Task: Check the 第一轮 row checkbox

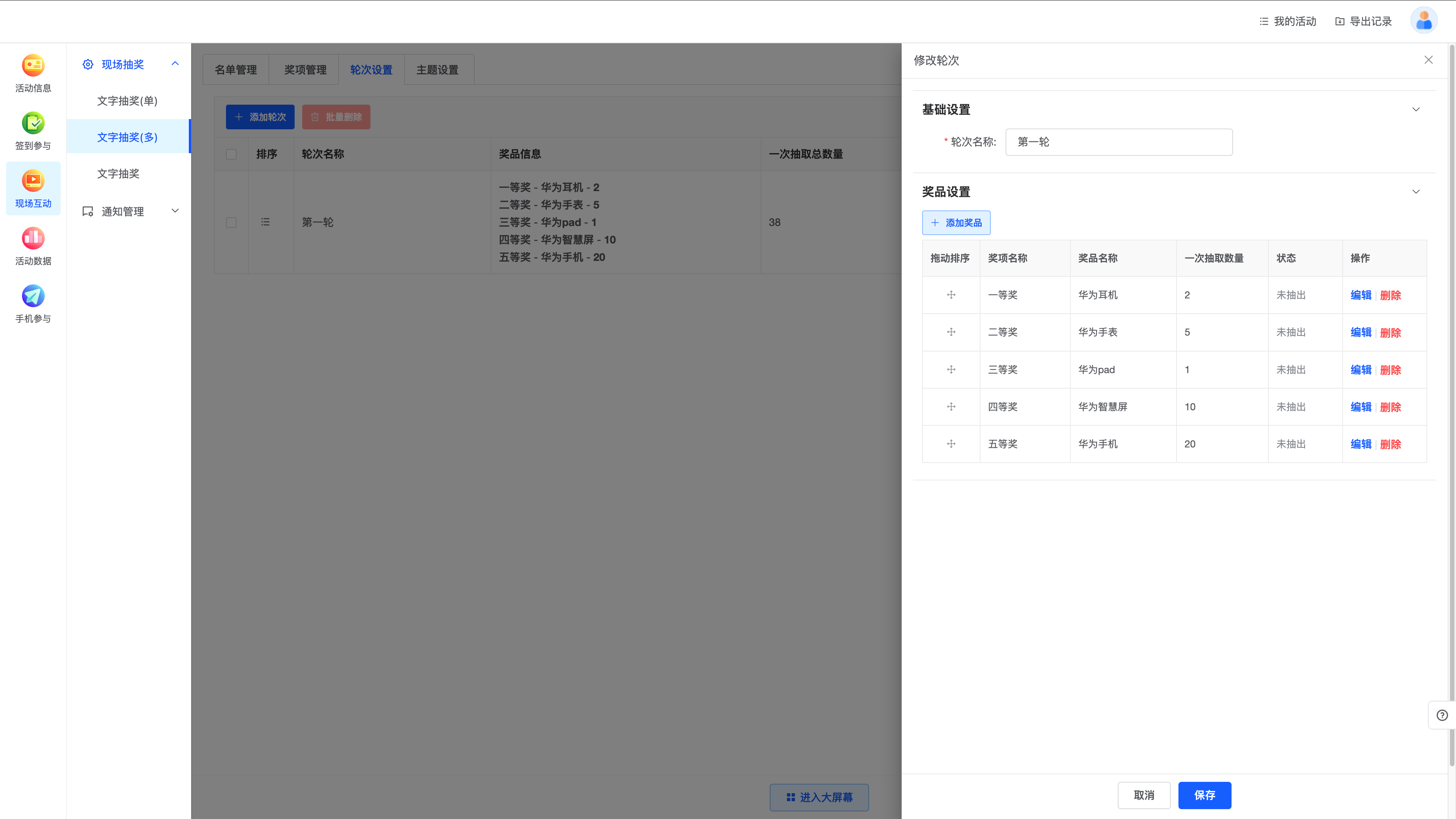Action: coord(231,222)
